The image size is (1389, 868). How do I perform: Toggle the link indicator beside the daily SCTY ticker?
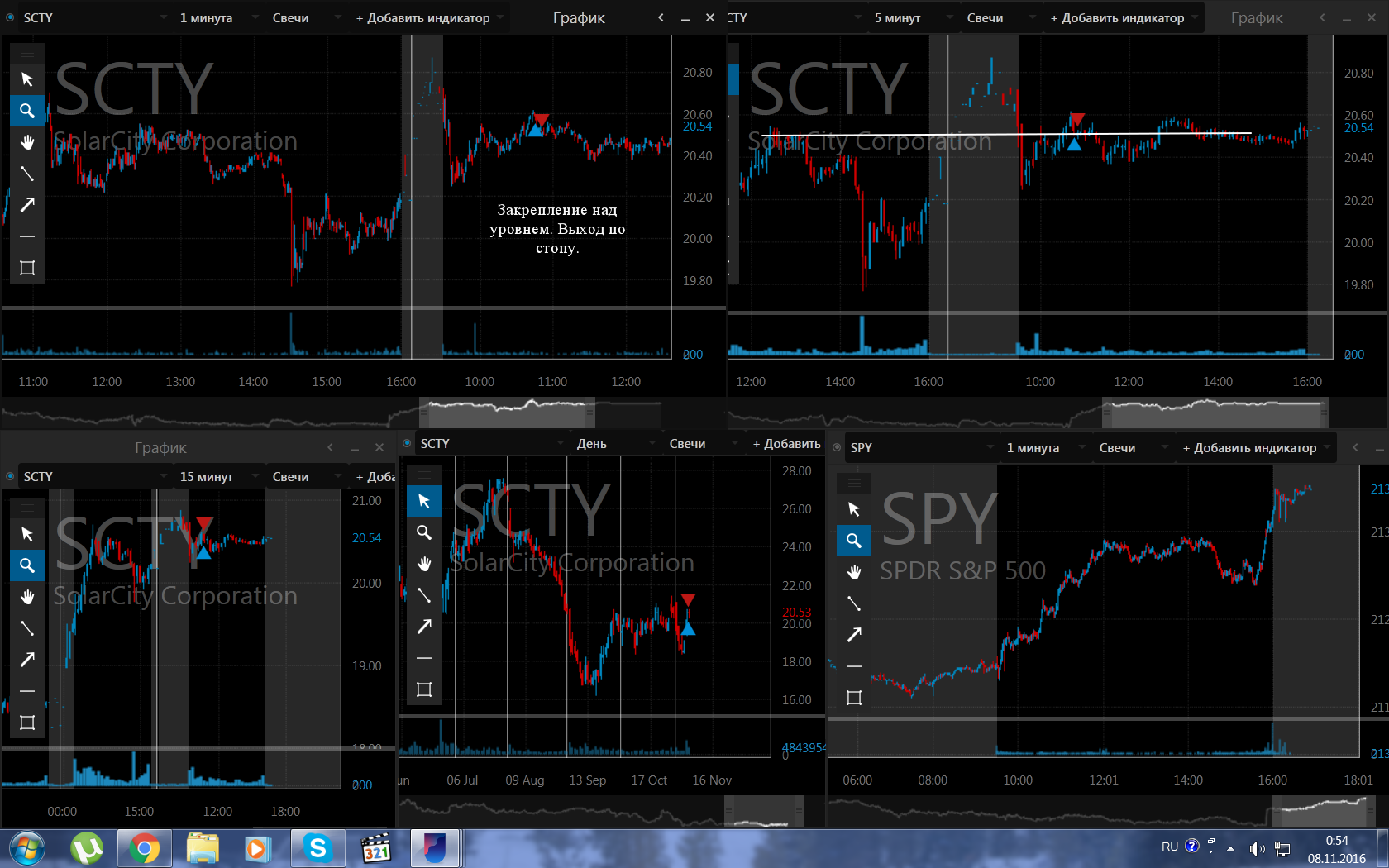407,443
